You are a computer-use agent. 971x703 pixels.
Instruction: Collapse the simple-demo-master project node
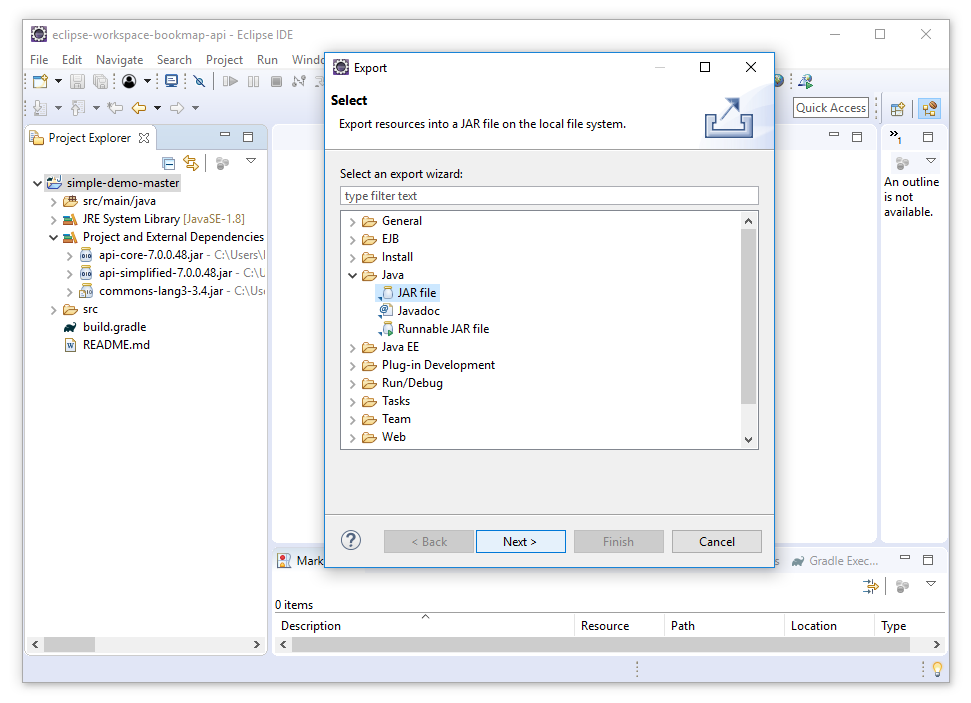(38, 184)
